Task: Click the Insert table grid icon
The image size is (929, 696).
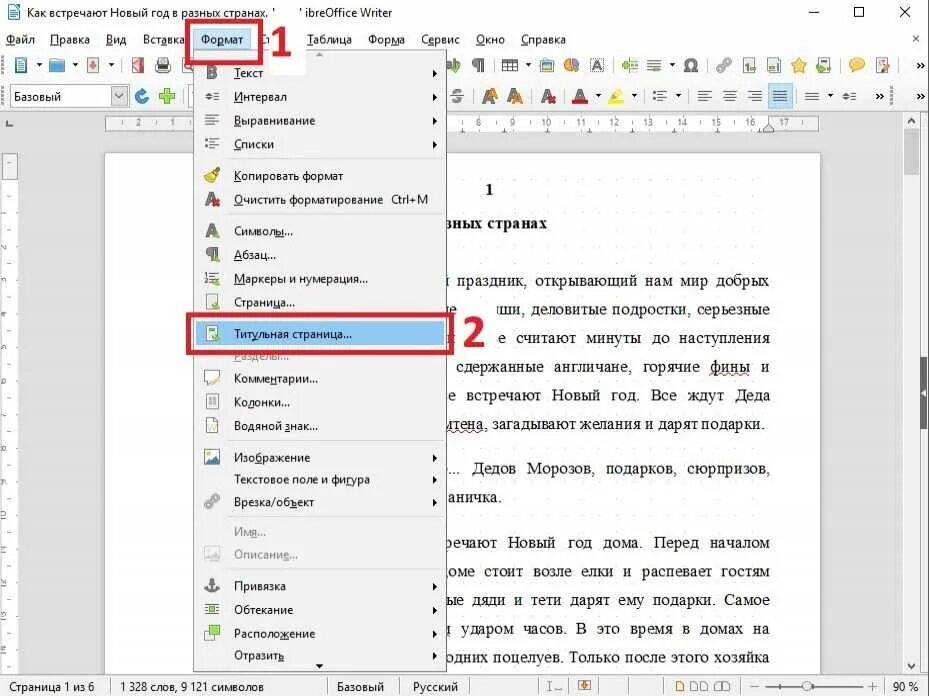Action: (510, 65)
